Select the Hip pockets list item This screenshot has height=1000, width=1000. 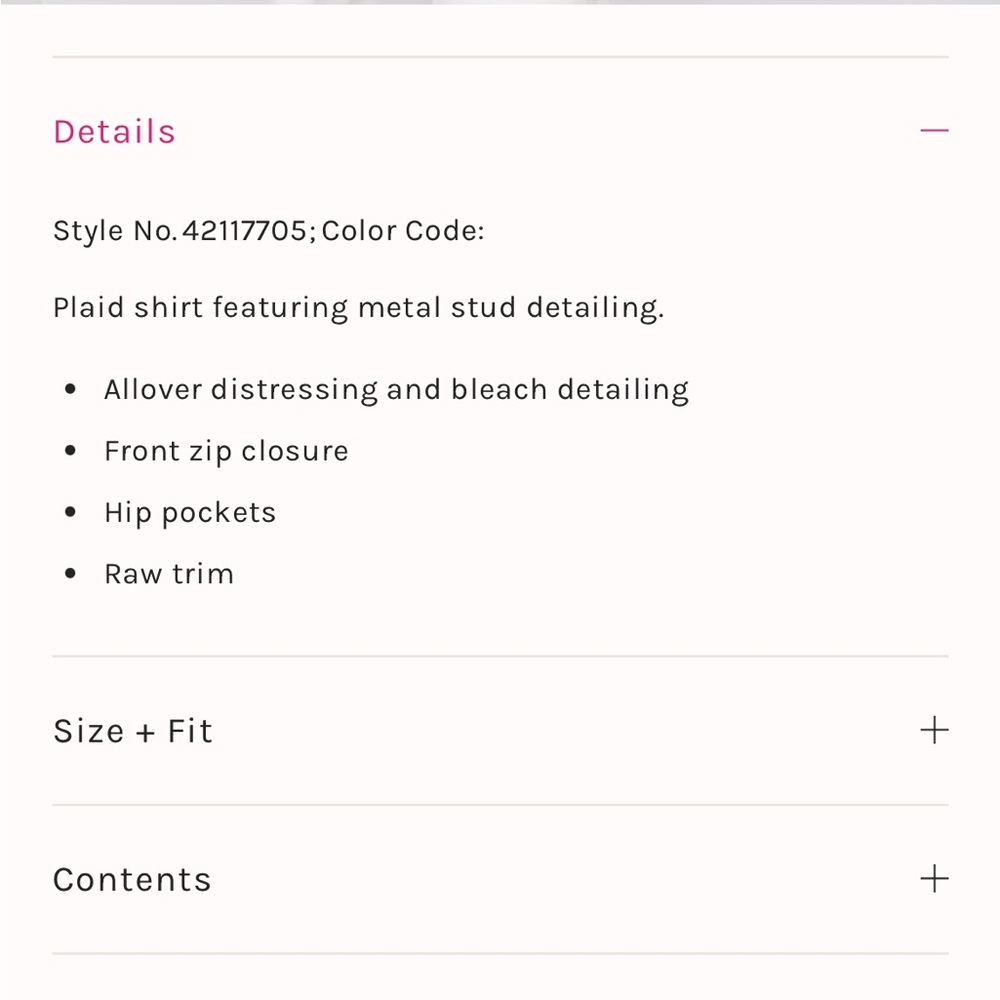pos(190,513)
